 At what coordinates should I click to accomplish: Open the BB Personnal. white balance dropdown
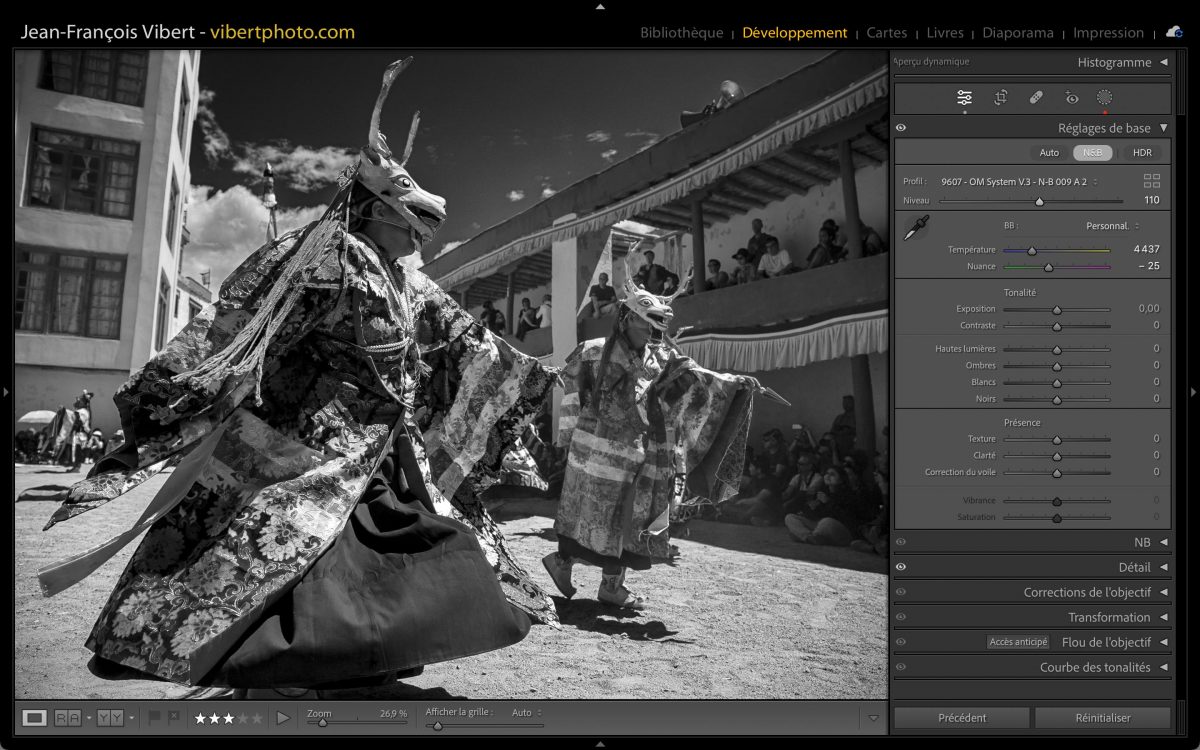pyautogui.click(x=1112, y=226)
